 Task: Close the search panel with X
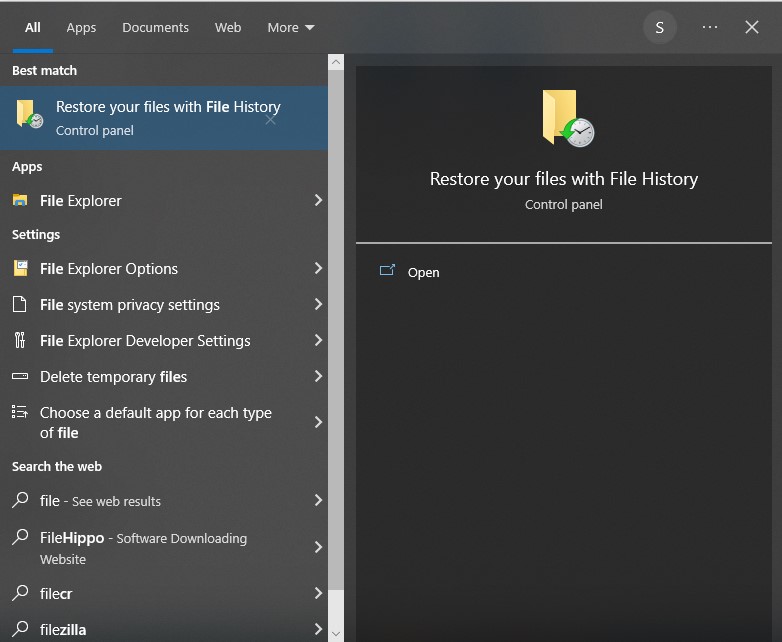[x=752, y=27]
